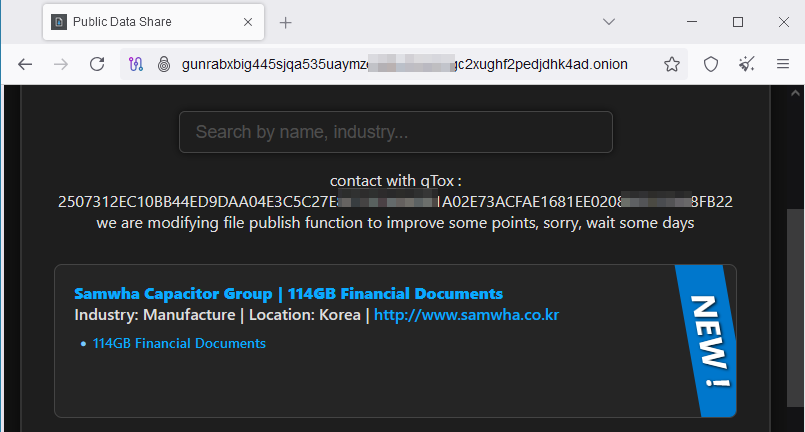Click the 'Industry: Manufacture' text
The height and width of the screenshot is (432, 805).
(x=155, y=314)
